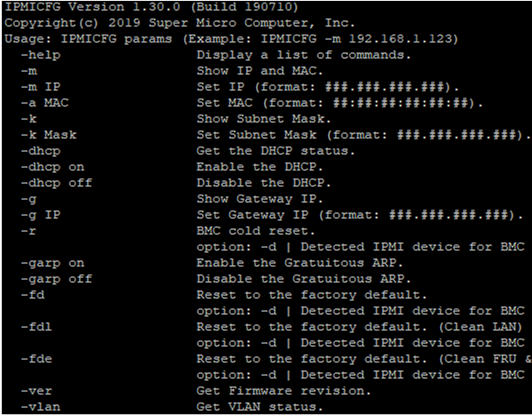The width and height of the screenshot is (532, 415).
Task: Click the -fde option
Action: (x=36, y=359)
